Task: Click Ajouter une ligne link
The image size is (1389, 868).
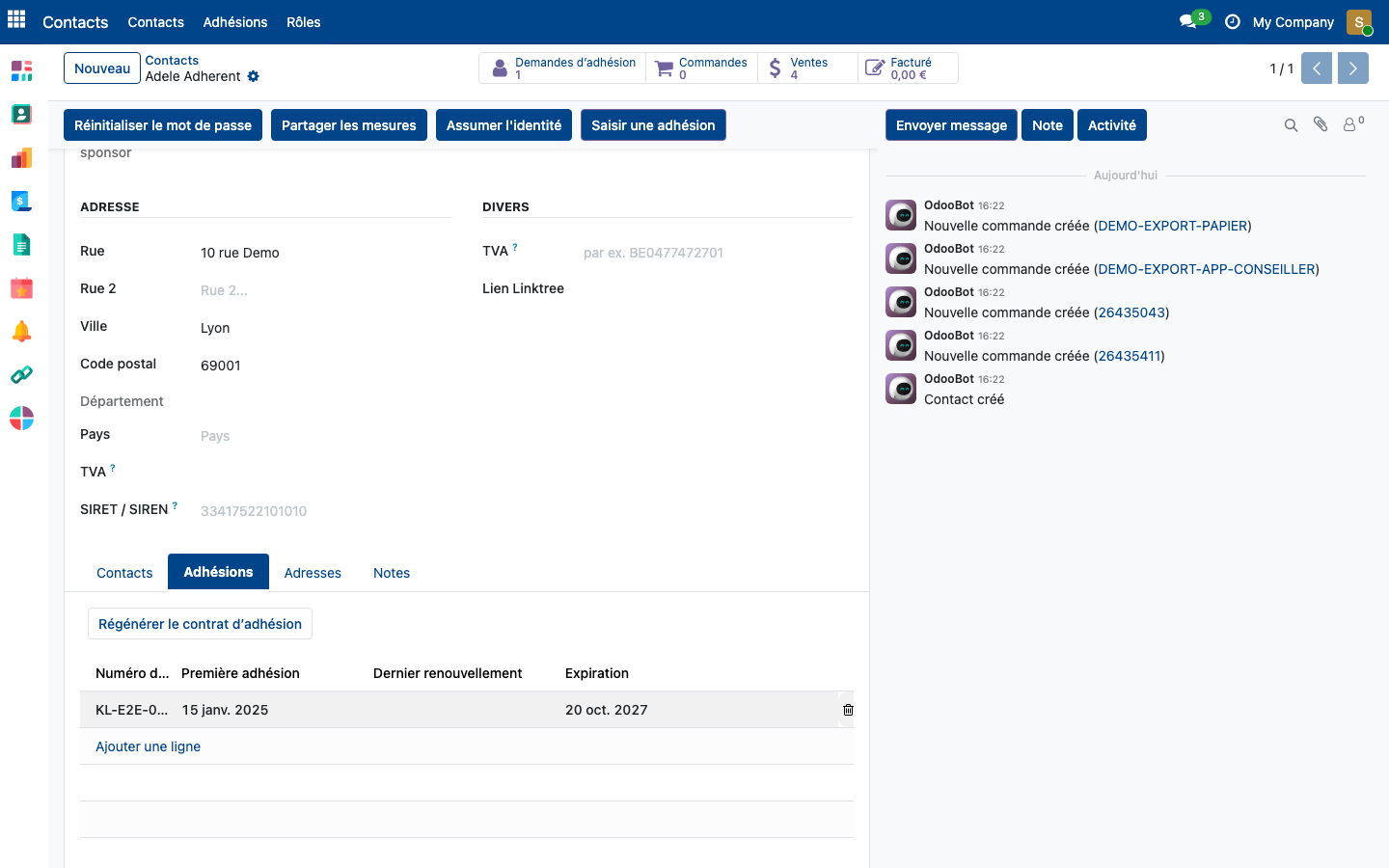Action: click(x=149, y=746)
